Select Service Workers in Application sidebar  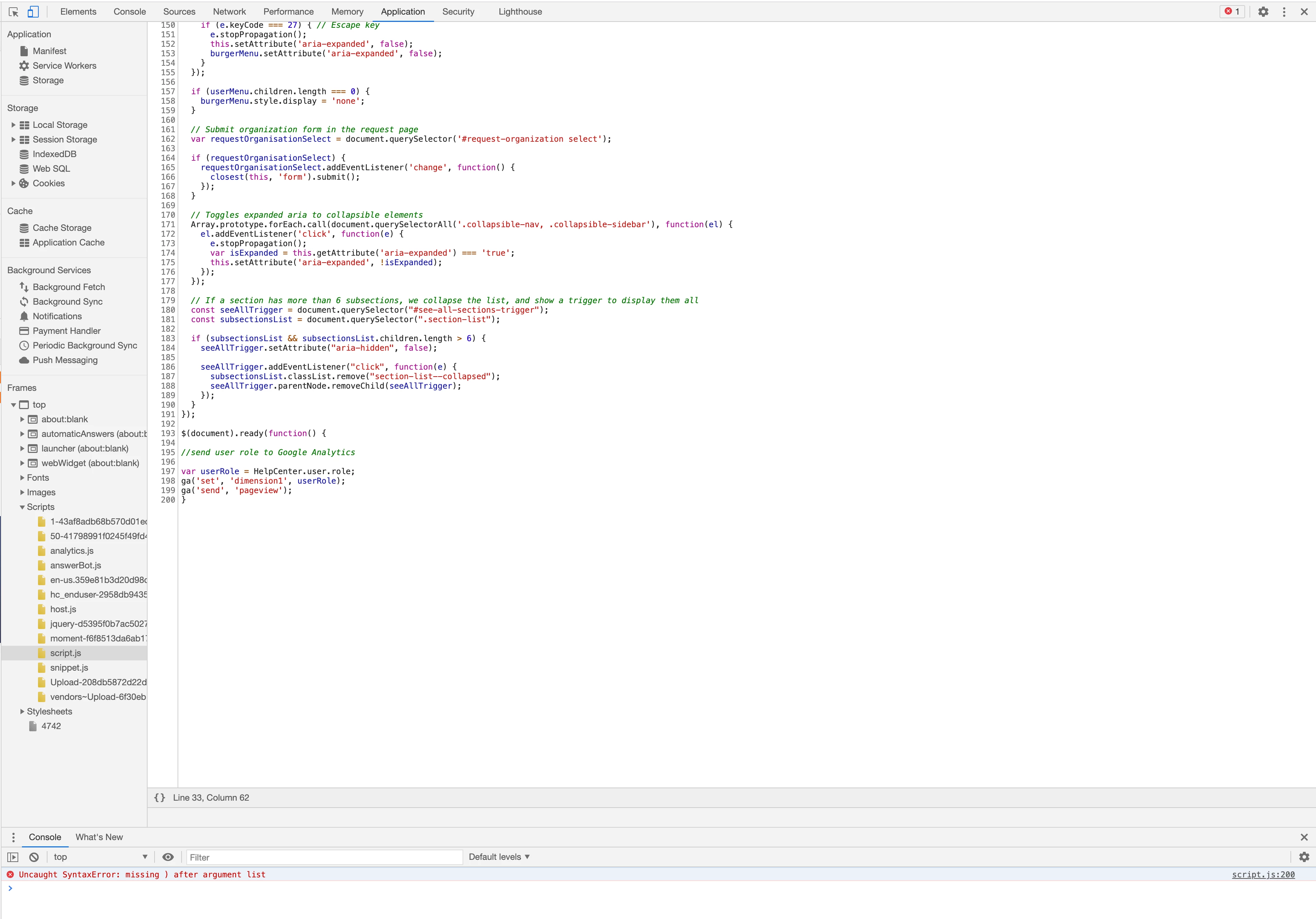pos(64,66)
